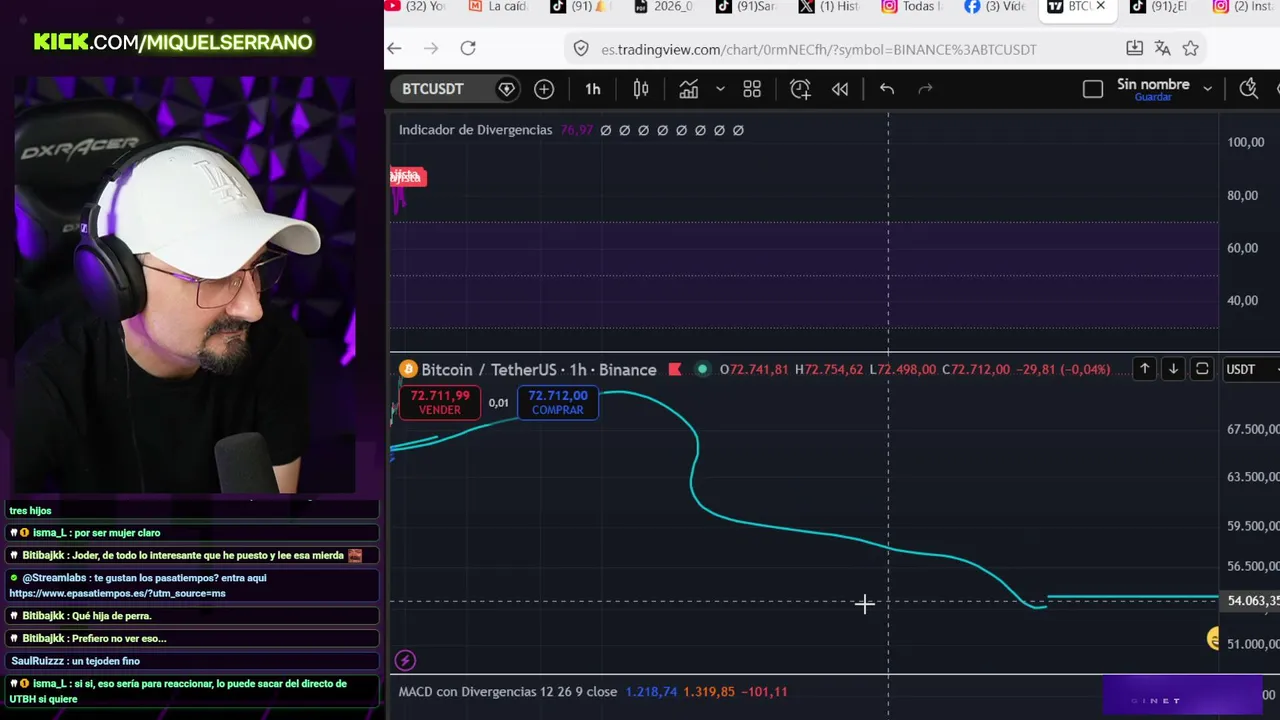This screenshot has height=720, width=1280.
Task: Click the 72.741,81 open price value
Action: (x=759, y=370)
